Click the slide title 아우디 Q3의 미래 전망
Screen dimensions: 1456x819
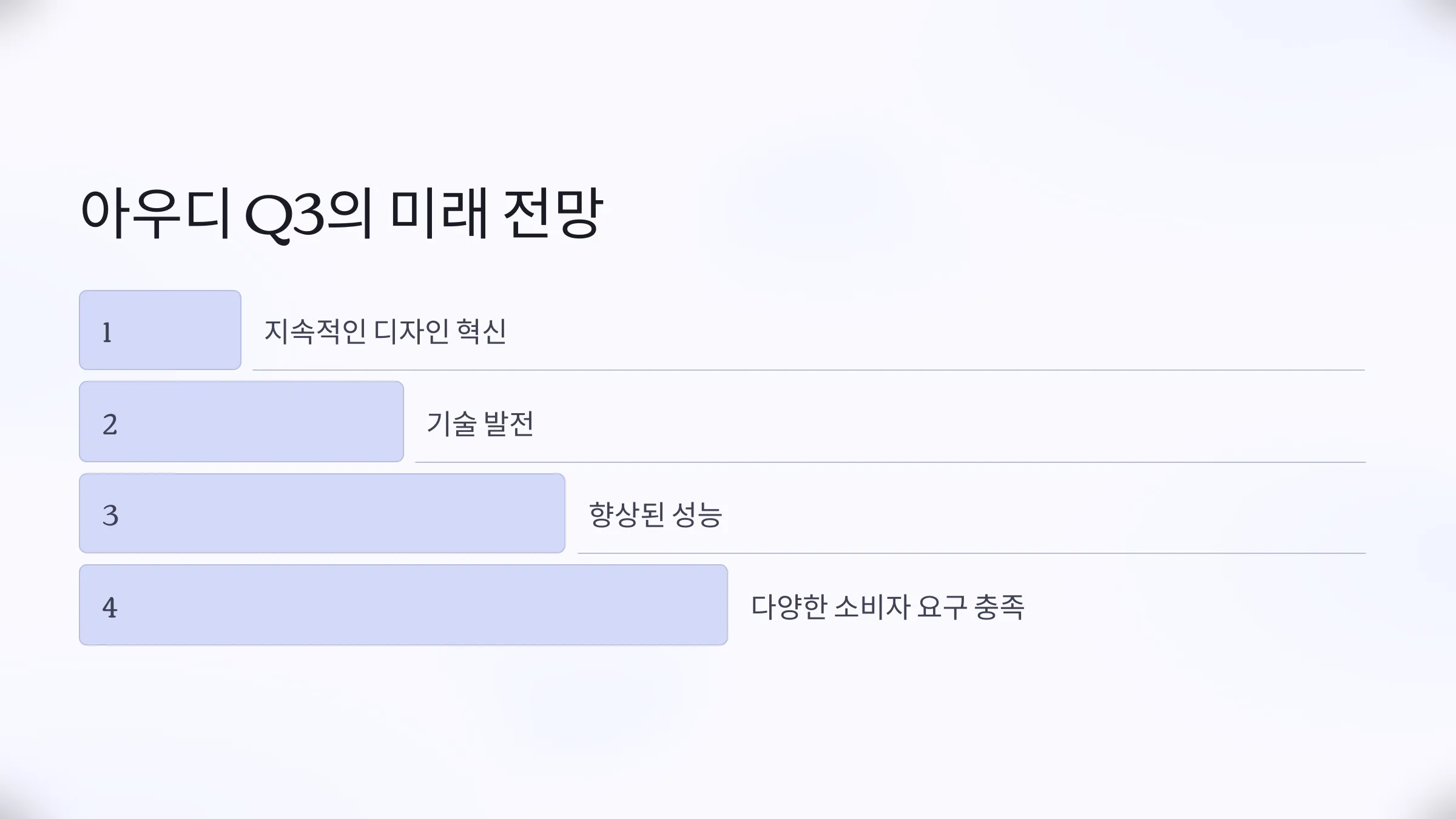[342, 213]
